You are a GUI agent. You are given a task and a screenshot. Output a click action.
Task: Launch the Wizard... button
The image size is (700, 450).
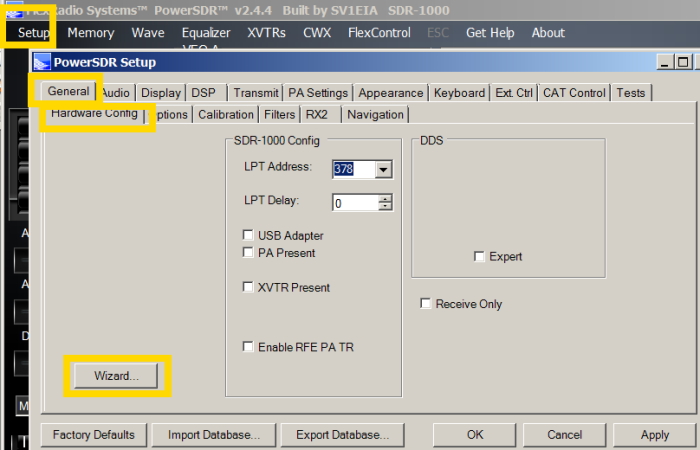(116, 376)
